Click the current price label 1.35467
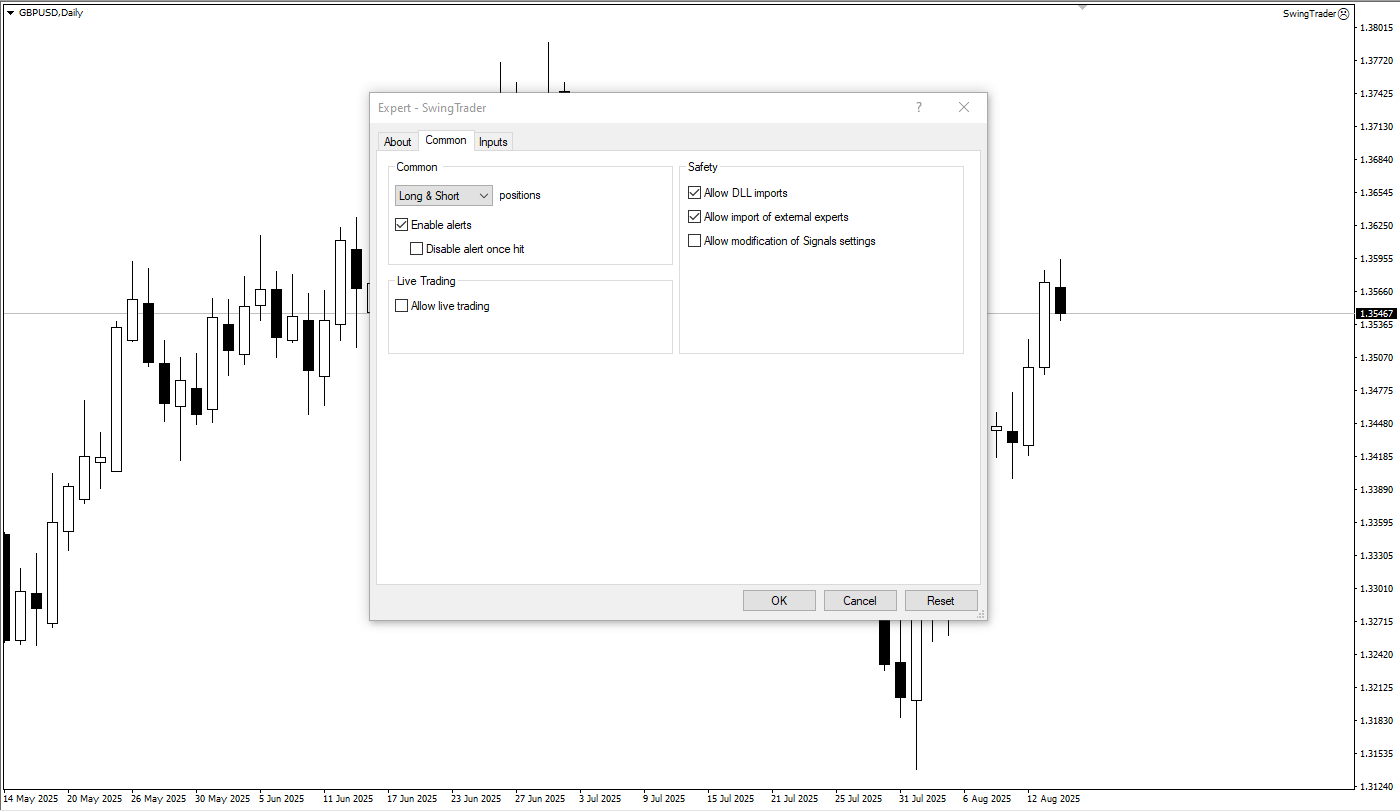1400x812 pixels. tap(1377, 314)
